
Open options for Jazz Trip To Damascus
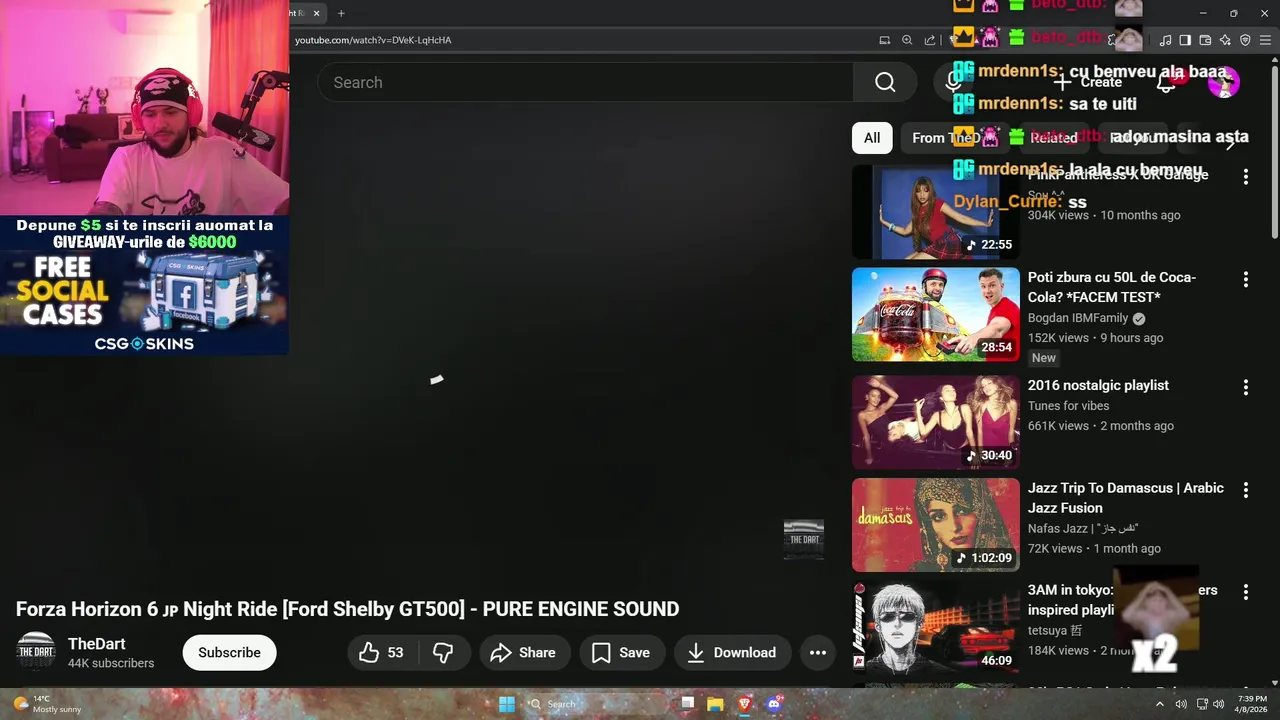1245,490
